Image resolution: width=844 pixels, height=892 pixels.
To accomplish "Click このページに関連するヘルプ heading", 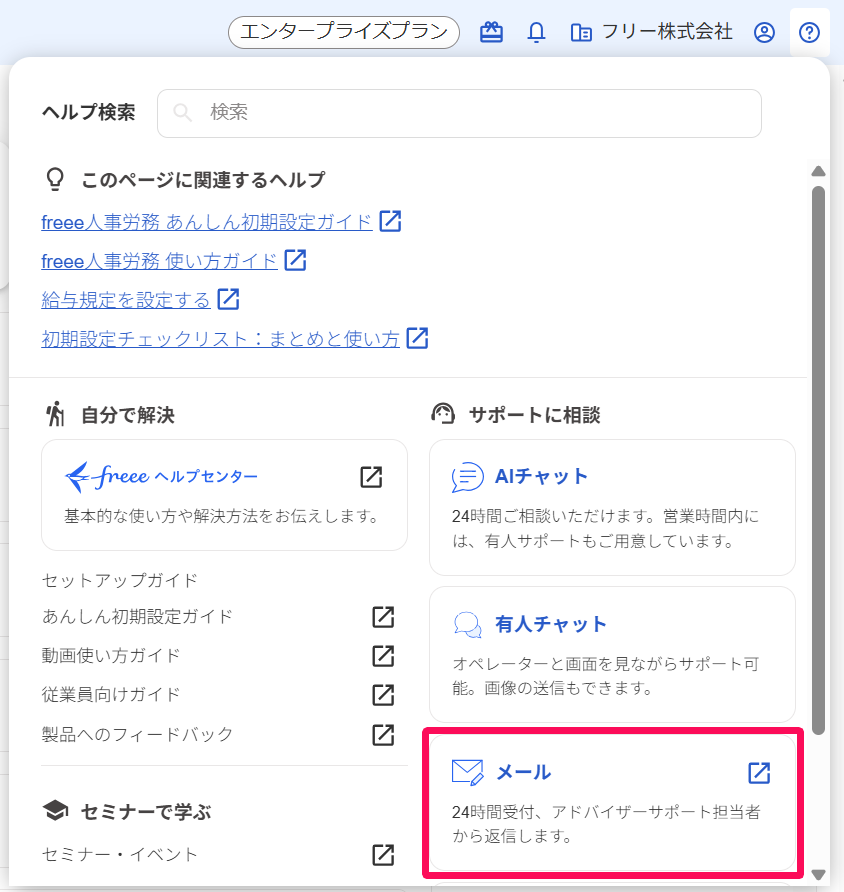I will pos(203,180).
